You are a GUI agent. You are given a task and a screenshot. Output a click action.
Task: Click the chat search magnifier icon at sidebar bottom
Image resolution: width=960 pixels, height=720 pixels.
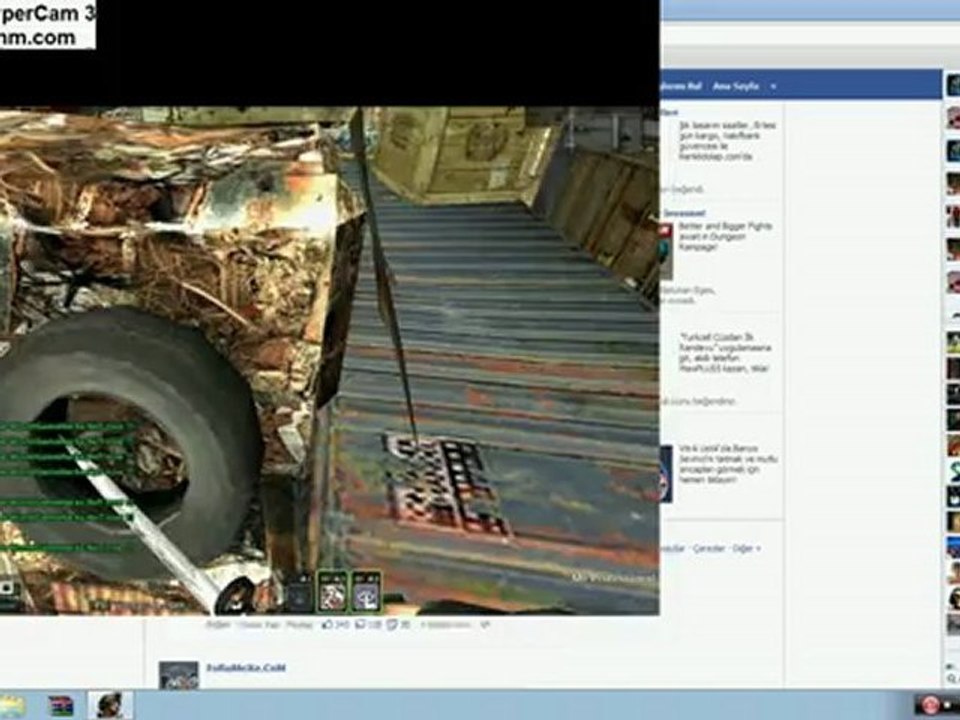(952, 679)
